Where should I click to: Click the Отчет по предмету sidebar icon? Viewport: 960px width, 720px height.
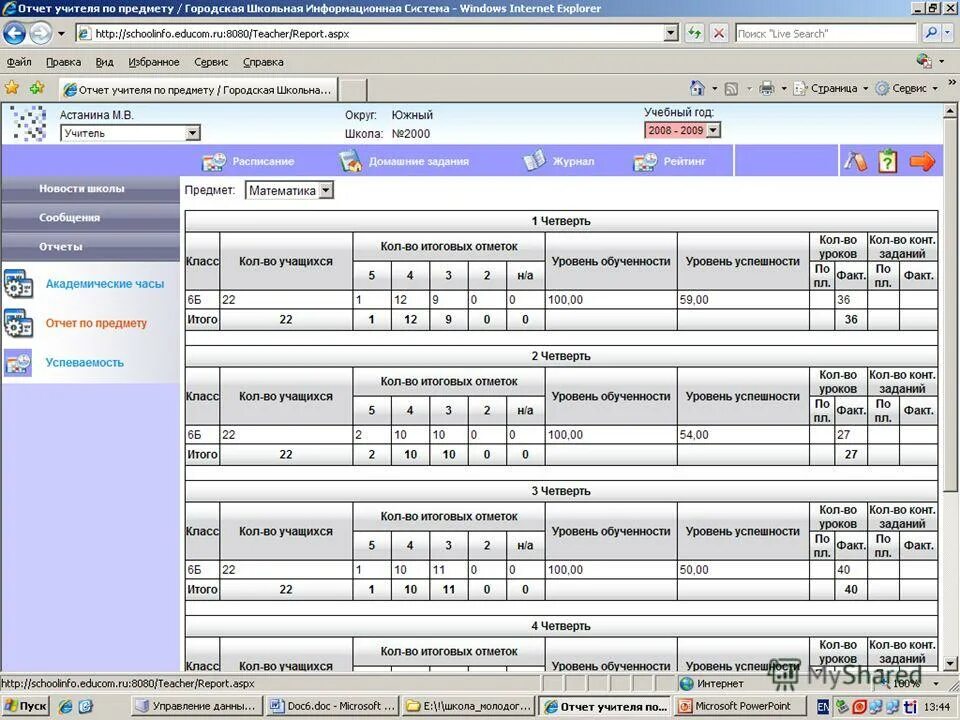[x=18, y=323]
